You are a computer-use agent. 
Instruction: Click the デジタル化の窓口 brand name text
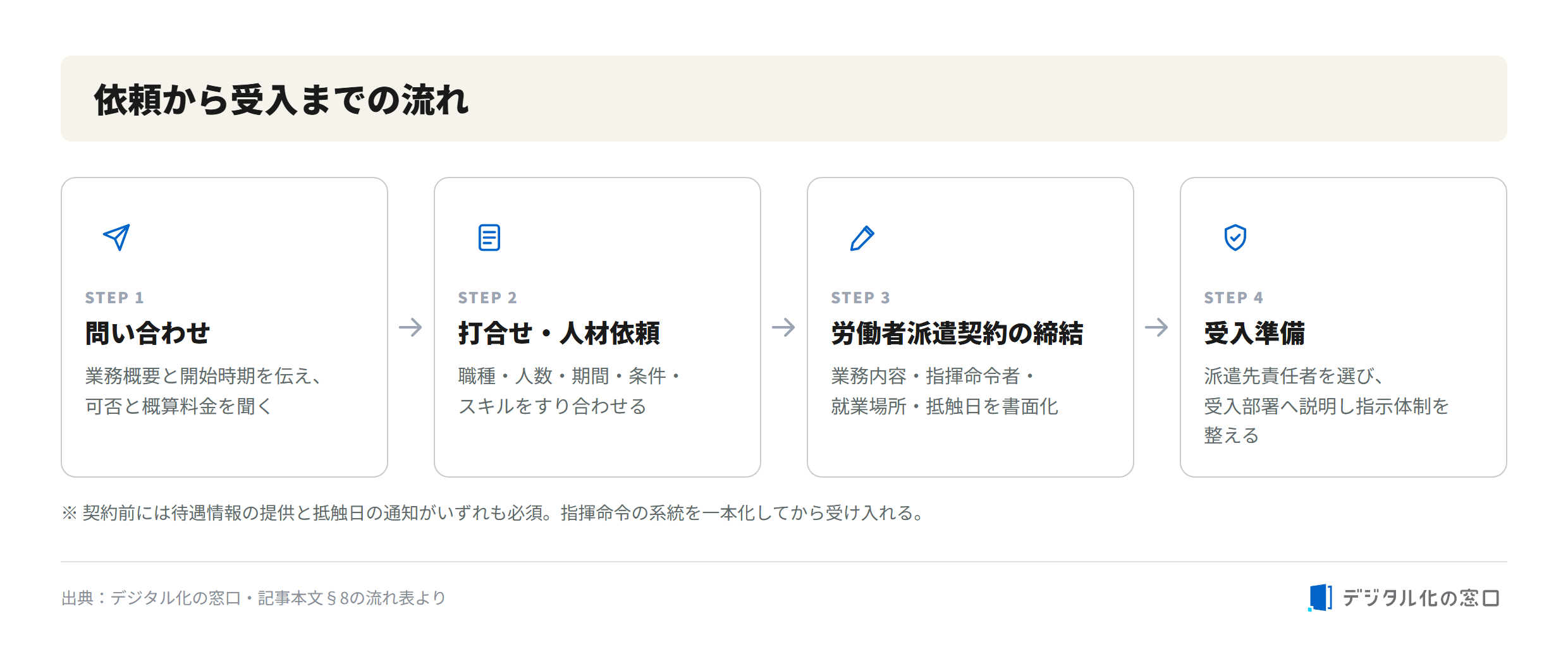1421,598
